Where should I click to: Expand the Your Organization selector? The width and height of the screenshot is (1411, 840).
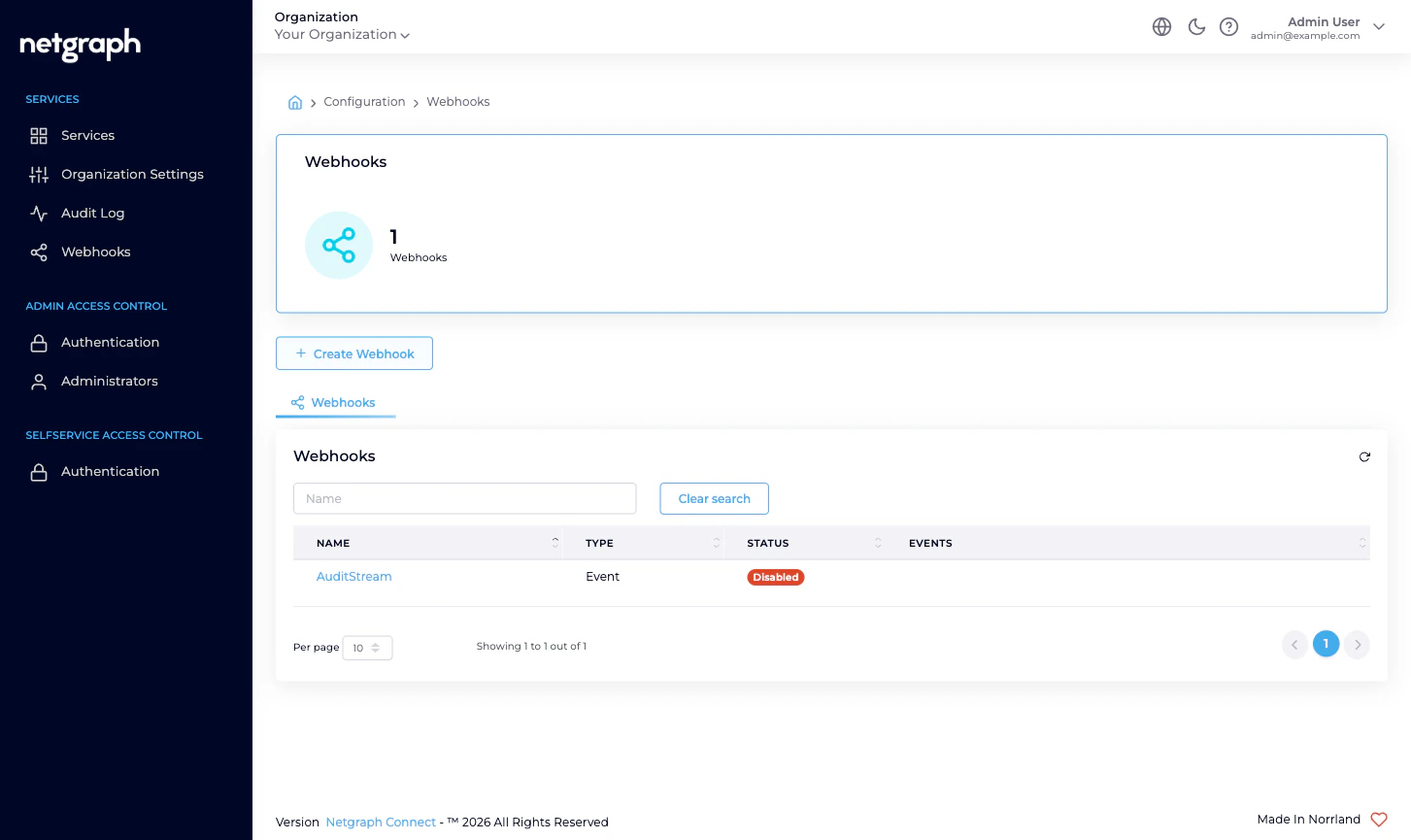[341, 34]
